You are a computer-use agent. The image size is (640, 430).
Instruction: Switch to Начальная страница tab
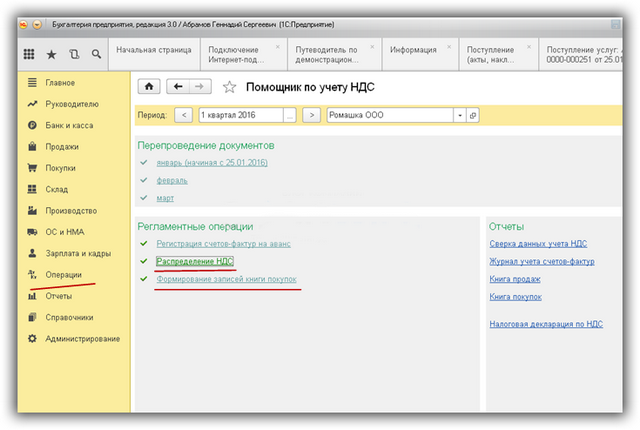pyautogui.click(x=154, y=54)
